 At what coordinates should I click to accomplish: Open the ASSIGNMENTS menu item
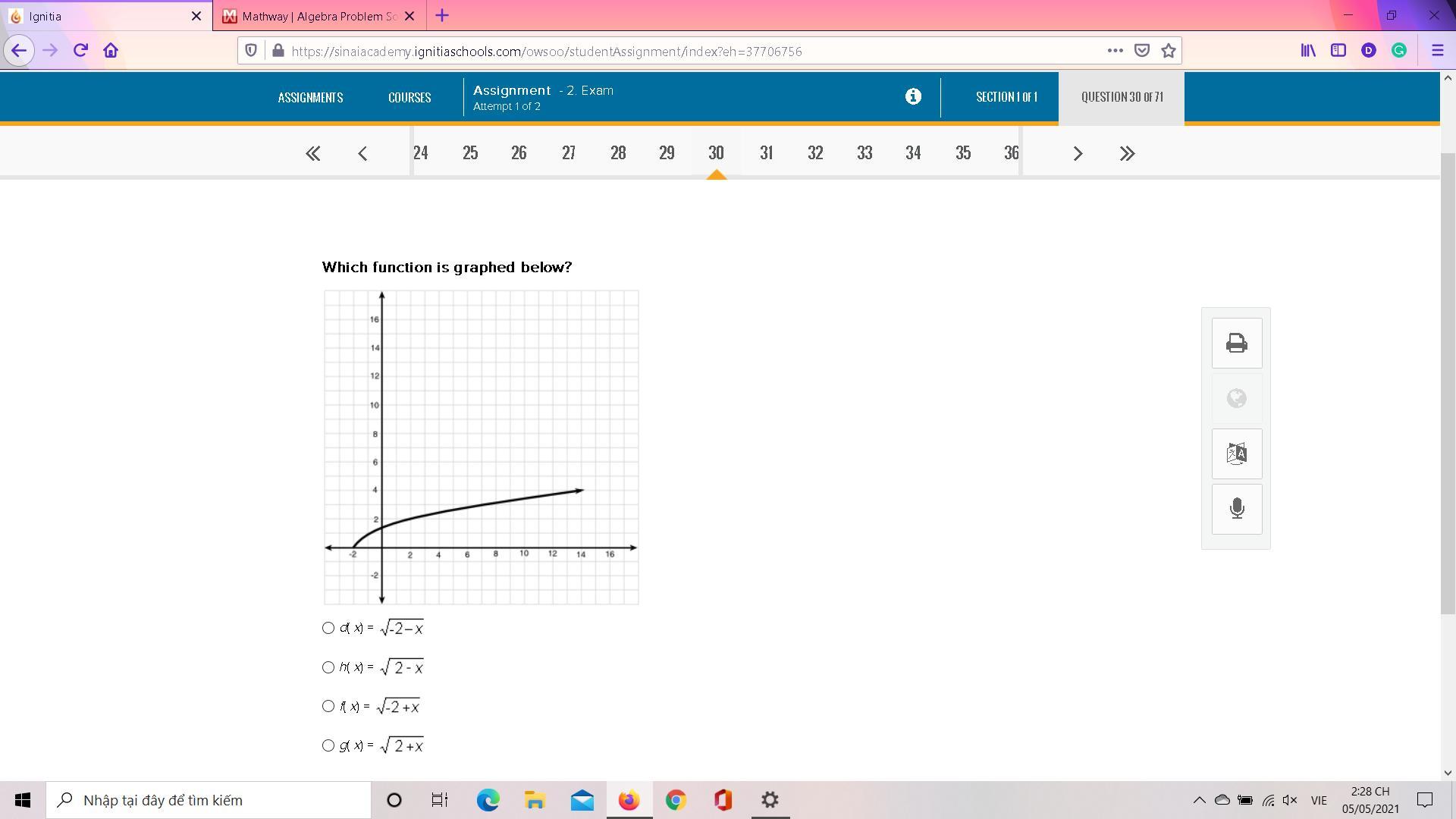310,97
